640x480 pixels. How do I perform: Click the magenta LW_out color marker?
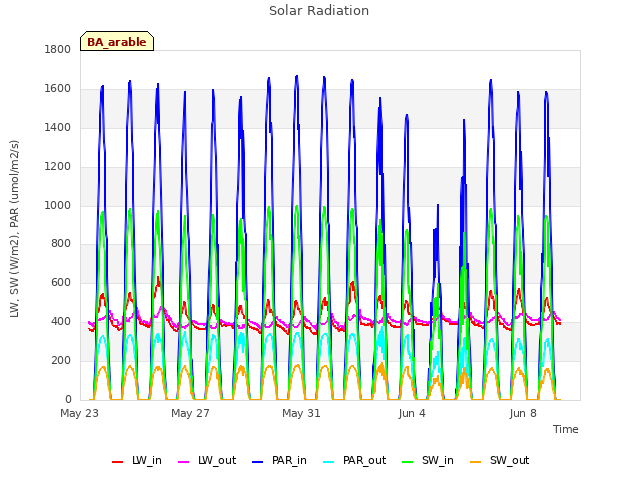point(184,462)
